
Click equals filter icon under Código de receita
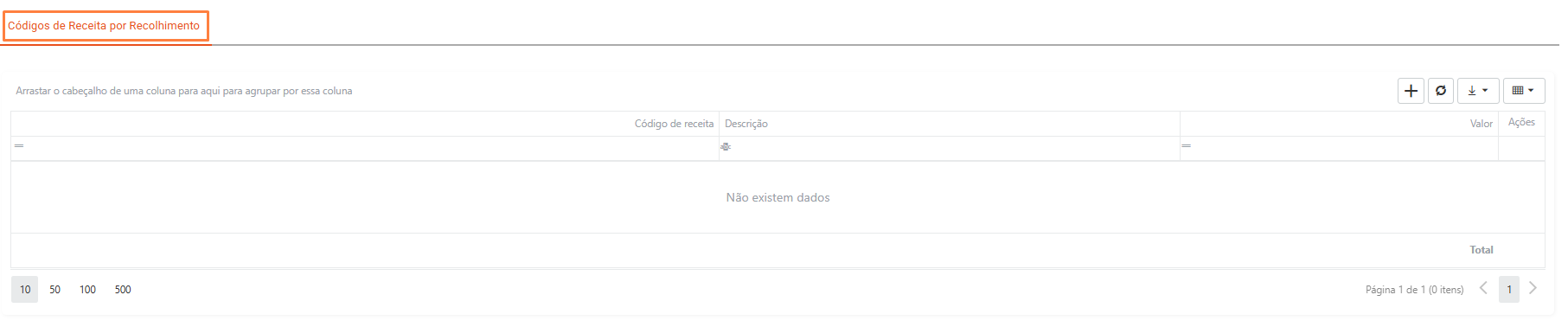19,146
